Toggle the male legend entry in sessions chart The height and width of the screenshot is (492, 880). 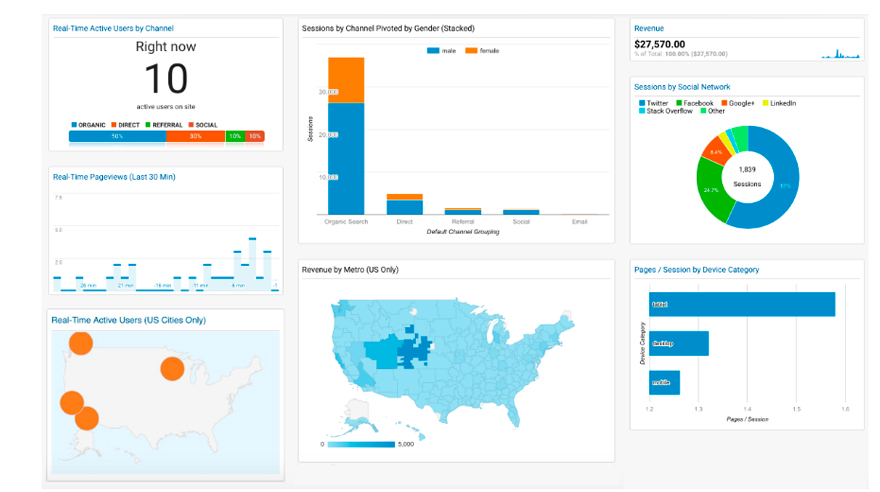439,50
